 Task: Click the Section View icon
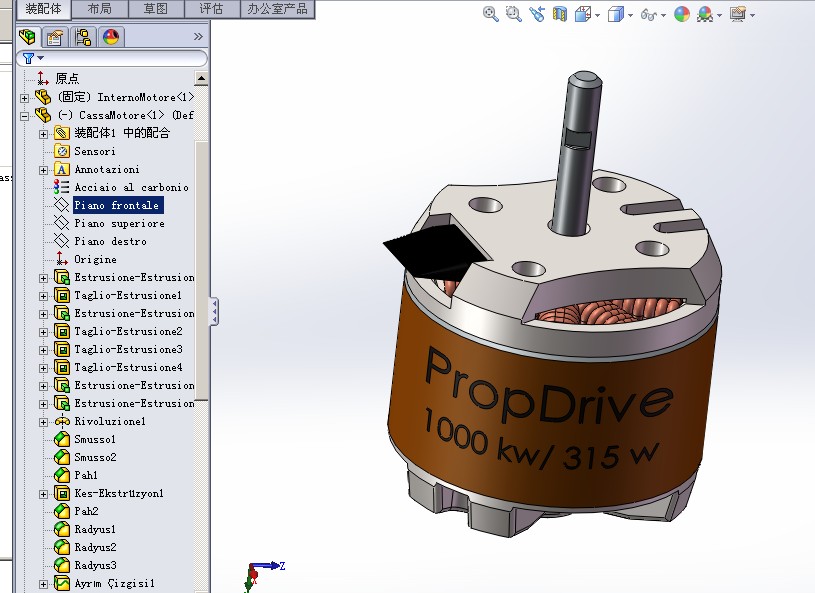[x=559, y=14]
